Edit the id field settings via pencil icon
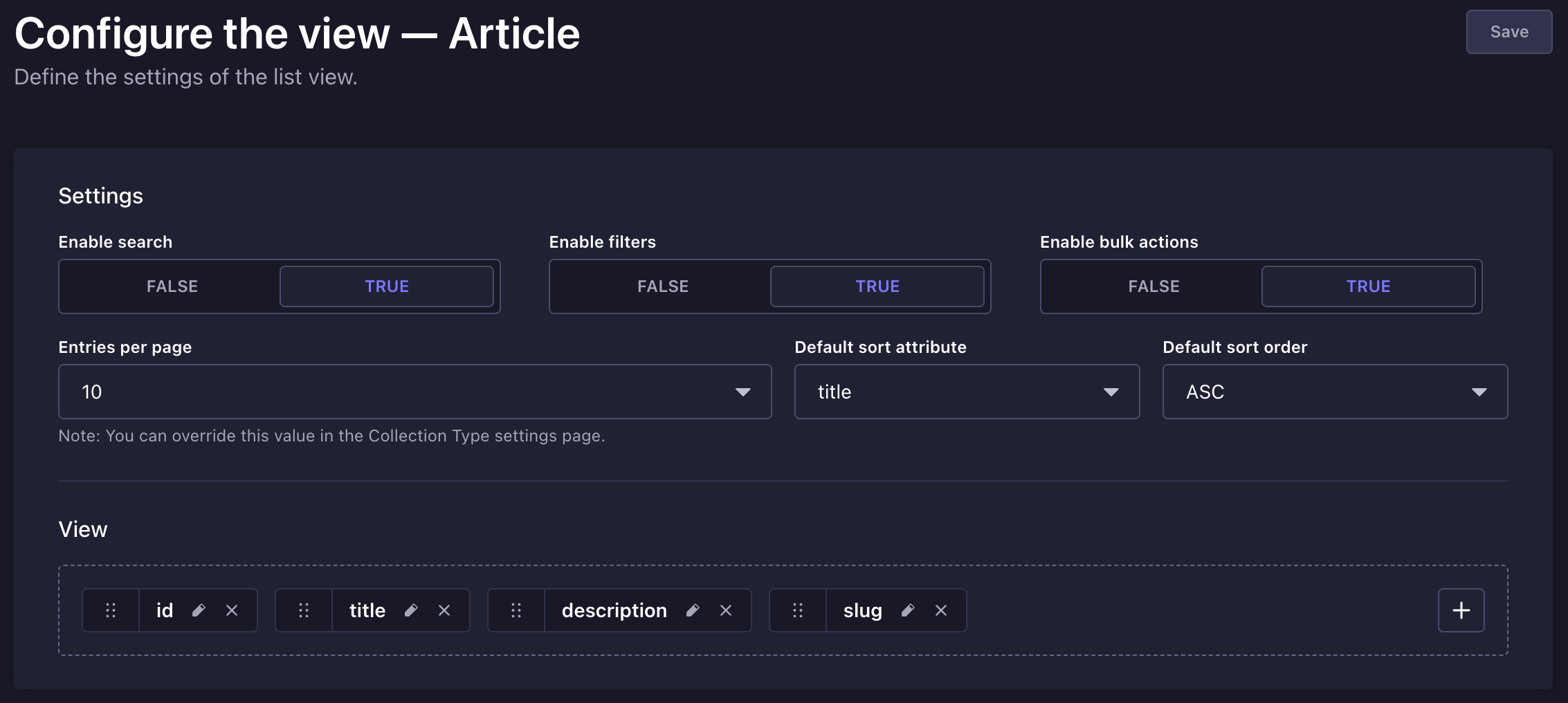This screenshot has width=1568, height=703. (199, 610)
